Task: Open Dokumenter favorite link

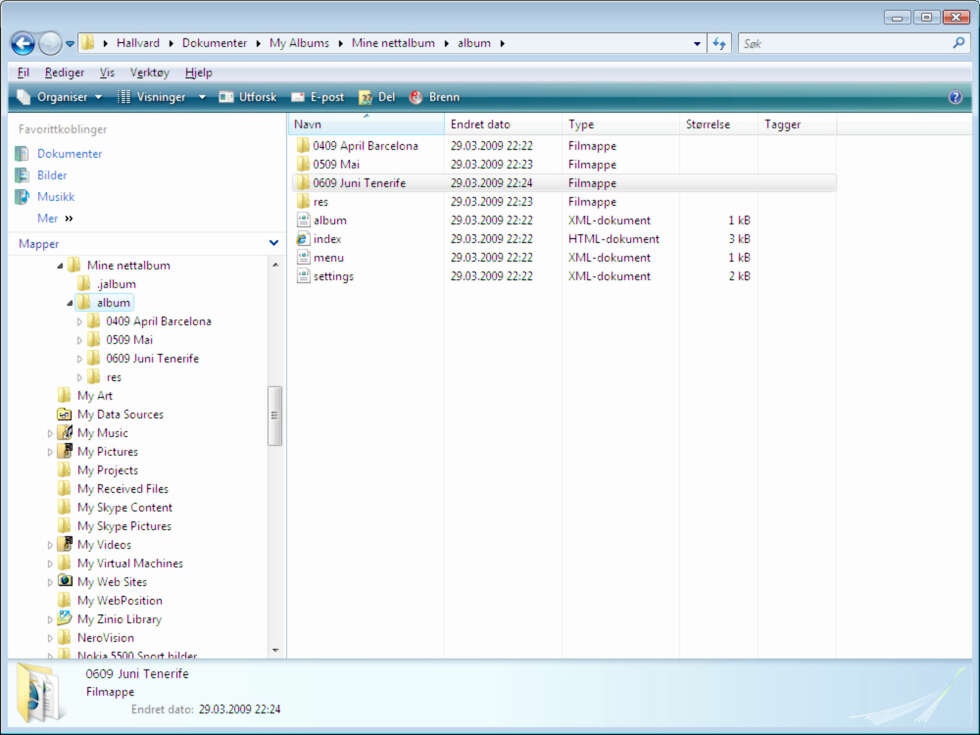Action: click(69, 154)
